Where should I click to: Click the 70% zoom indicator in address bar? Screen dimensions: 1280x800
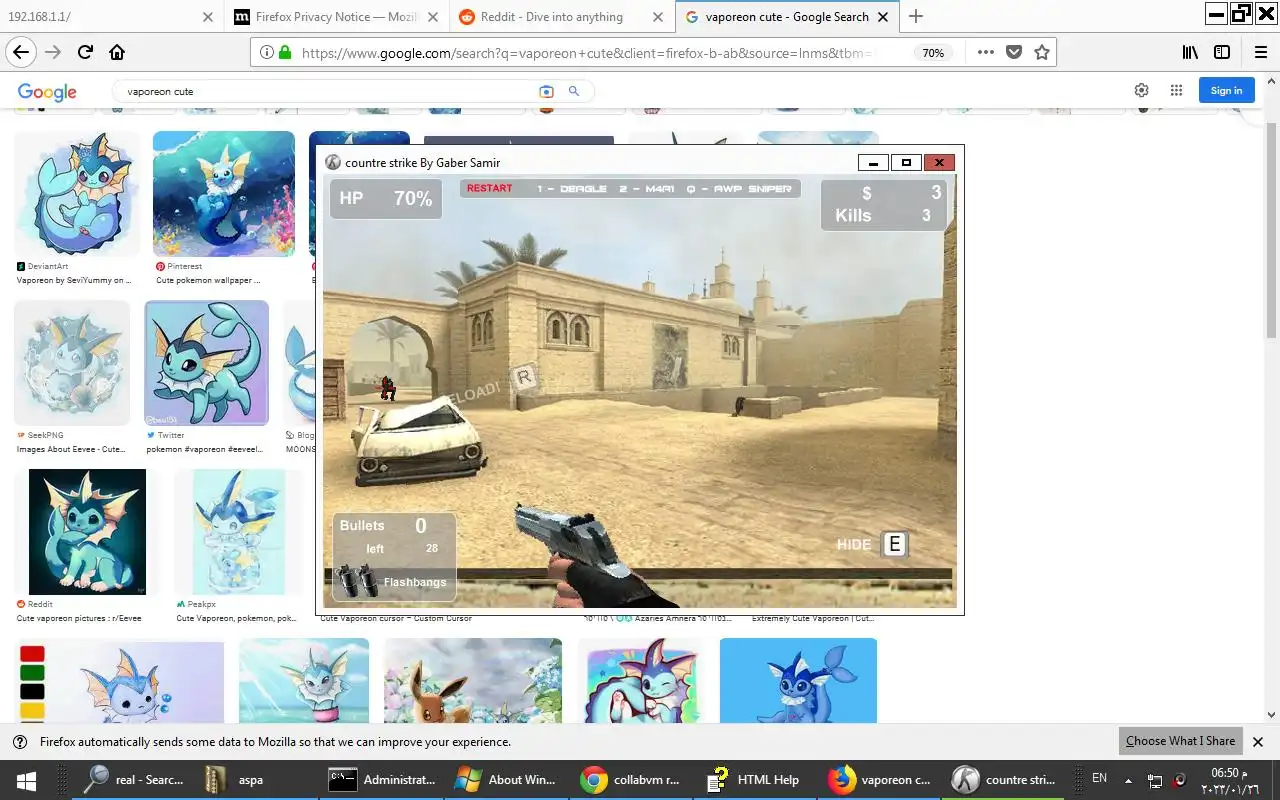point(933,53)
